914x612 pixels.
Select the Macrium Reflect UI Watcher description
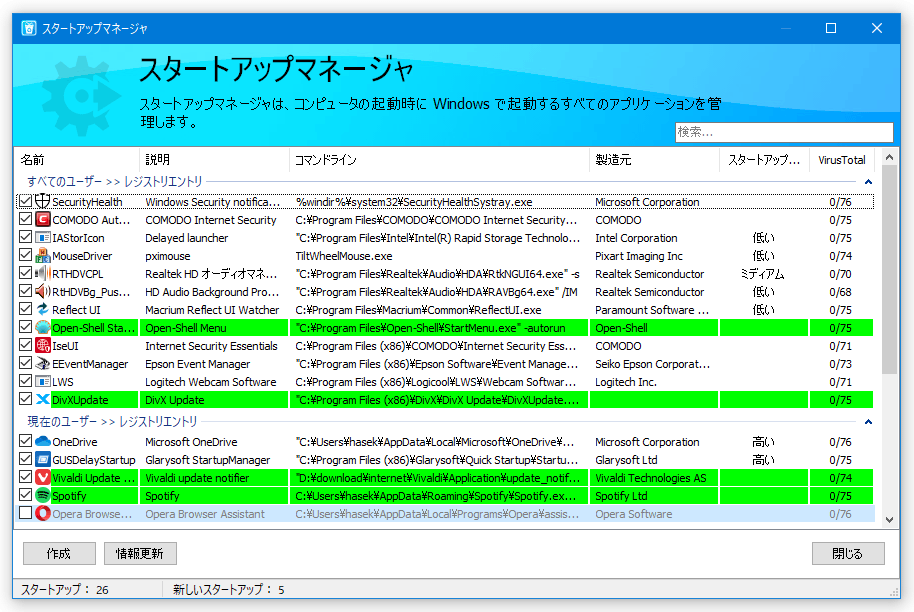212,310
